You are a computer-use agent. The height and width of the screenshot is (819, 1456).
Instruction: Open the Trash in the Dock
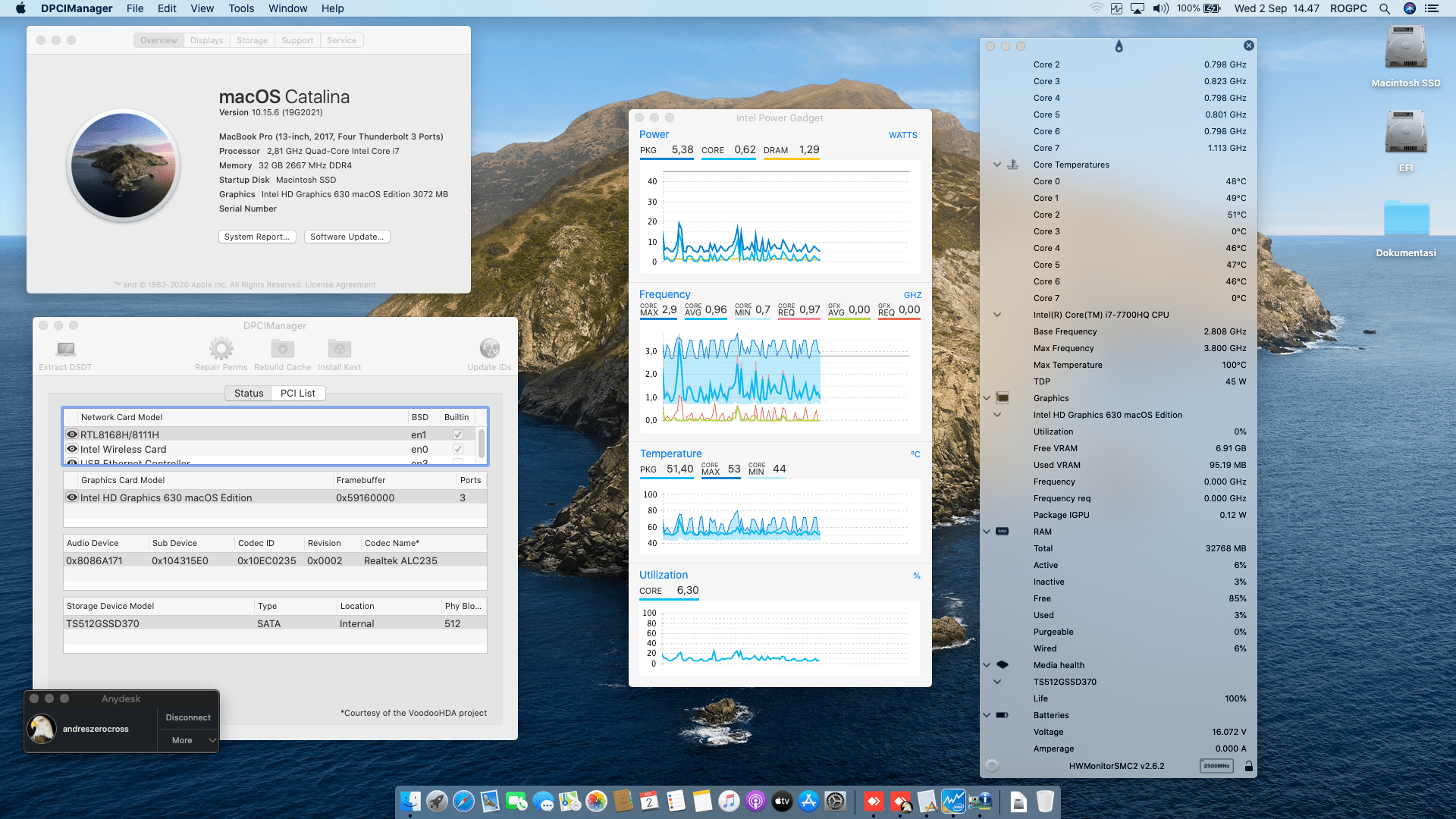(x=1045, y=801)
